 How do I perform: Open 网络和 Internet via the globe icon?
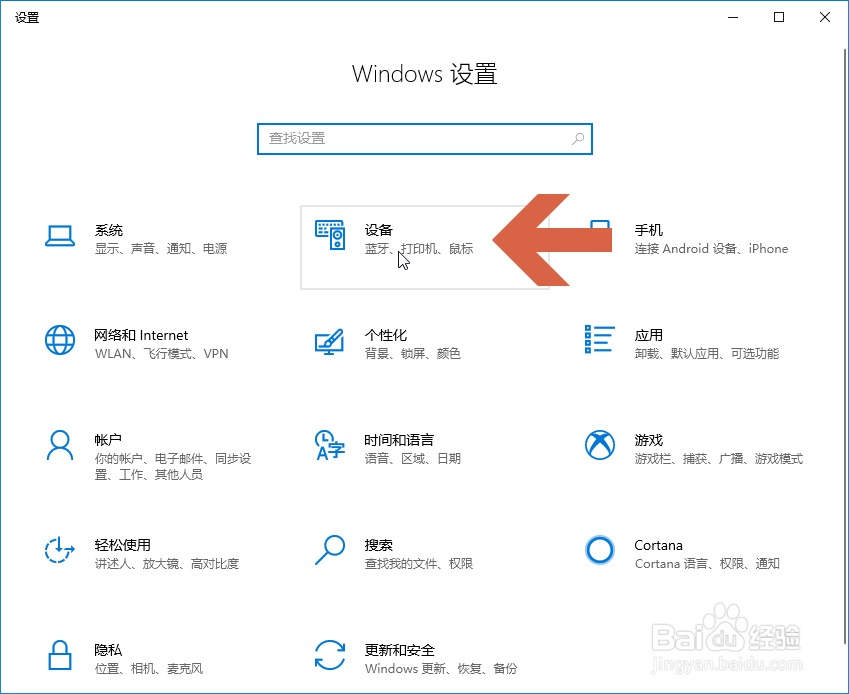pyautogui.click(x=60, y=341)
